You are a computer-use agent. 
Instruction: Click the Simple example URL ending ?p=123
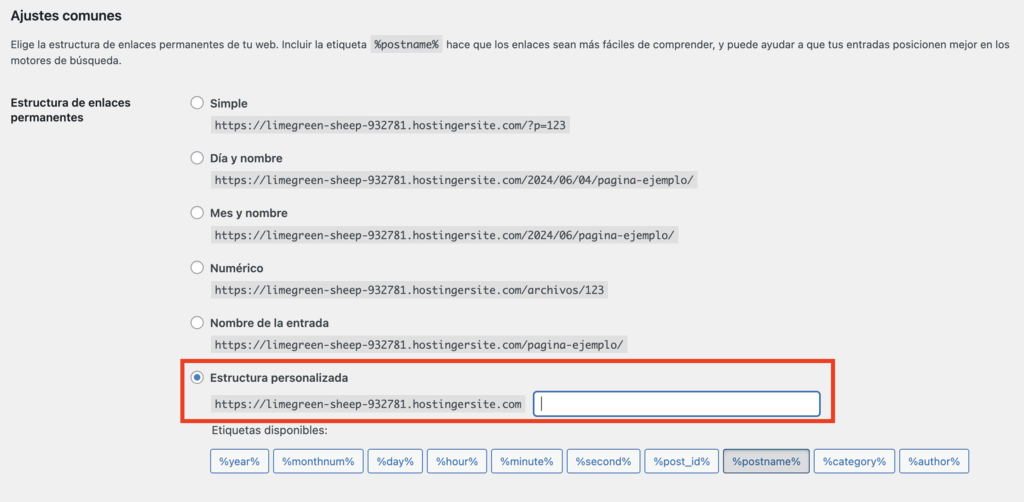[391, 125]
